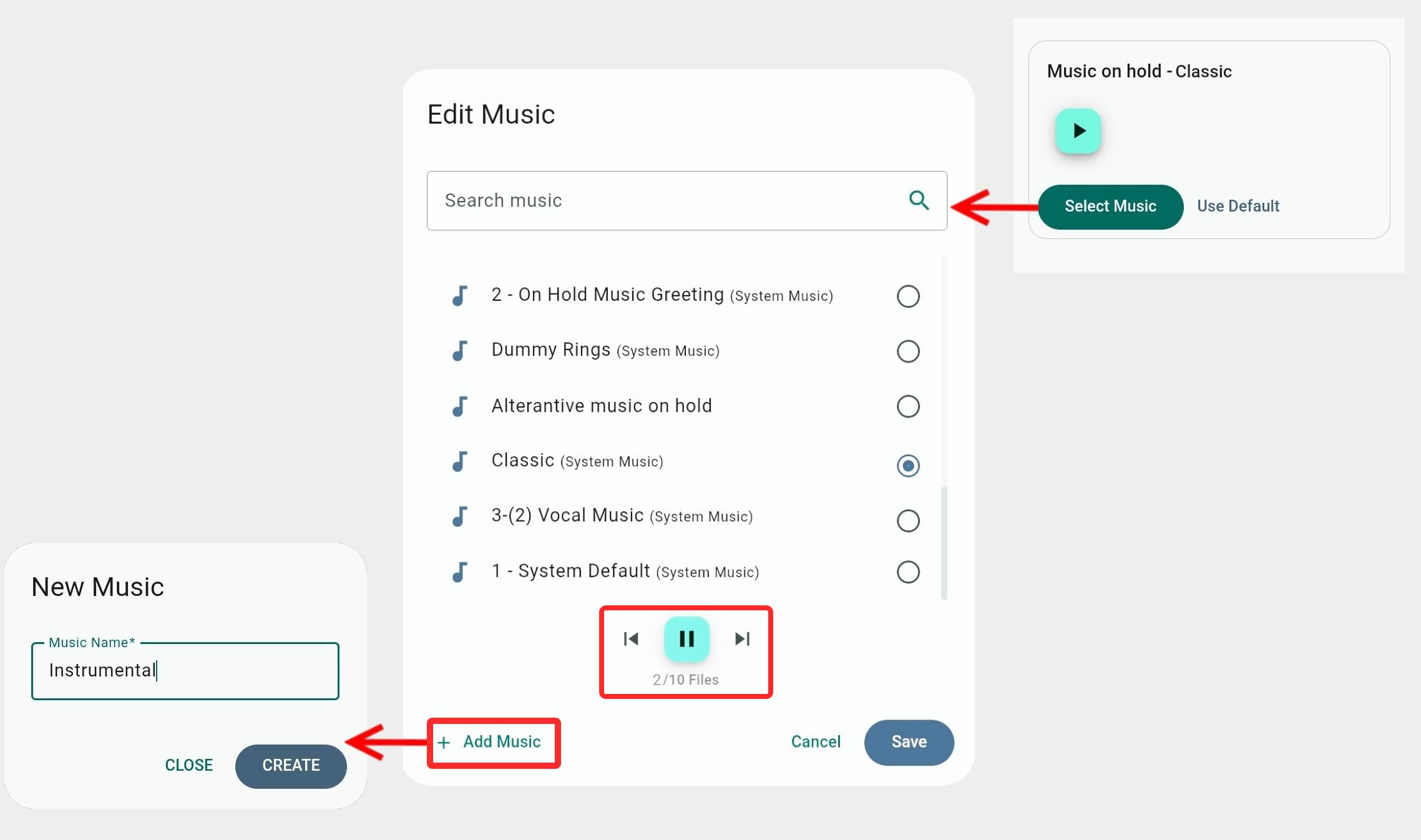
Task: Click the Add Music button
Action: tap(493, 742)
